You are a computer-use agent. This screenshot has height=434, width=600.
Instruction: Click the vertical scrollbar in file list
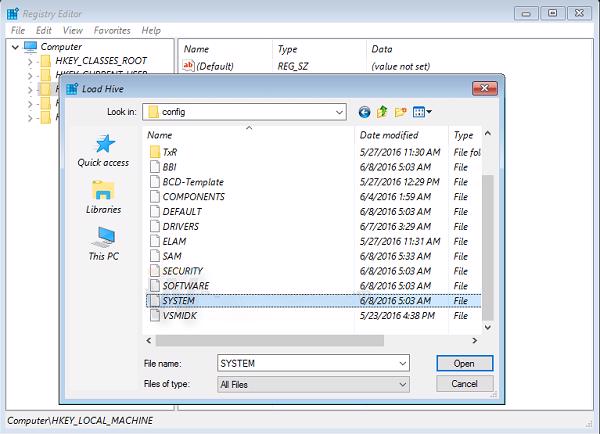coord(488,248)
